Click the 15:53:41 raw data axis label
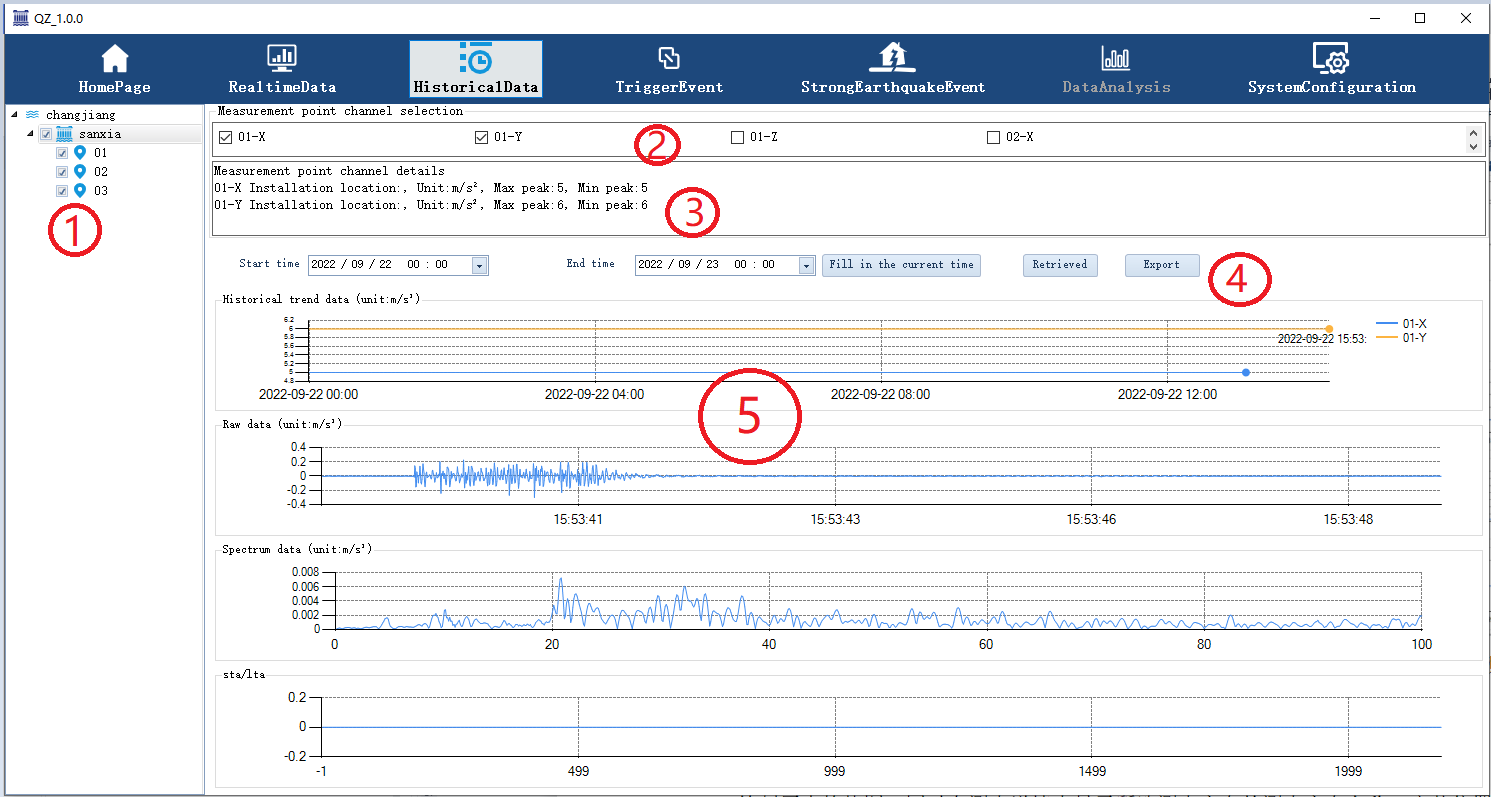This screenshot has width=1491, height=797. pyautogui.click(x=578, y=519)
